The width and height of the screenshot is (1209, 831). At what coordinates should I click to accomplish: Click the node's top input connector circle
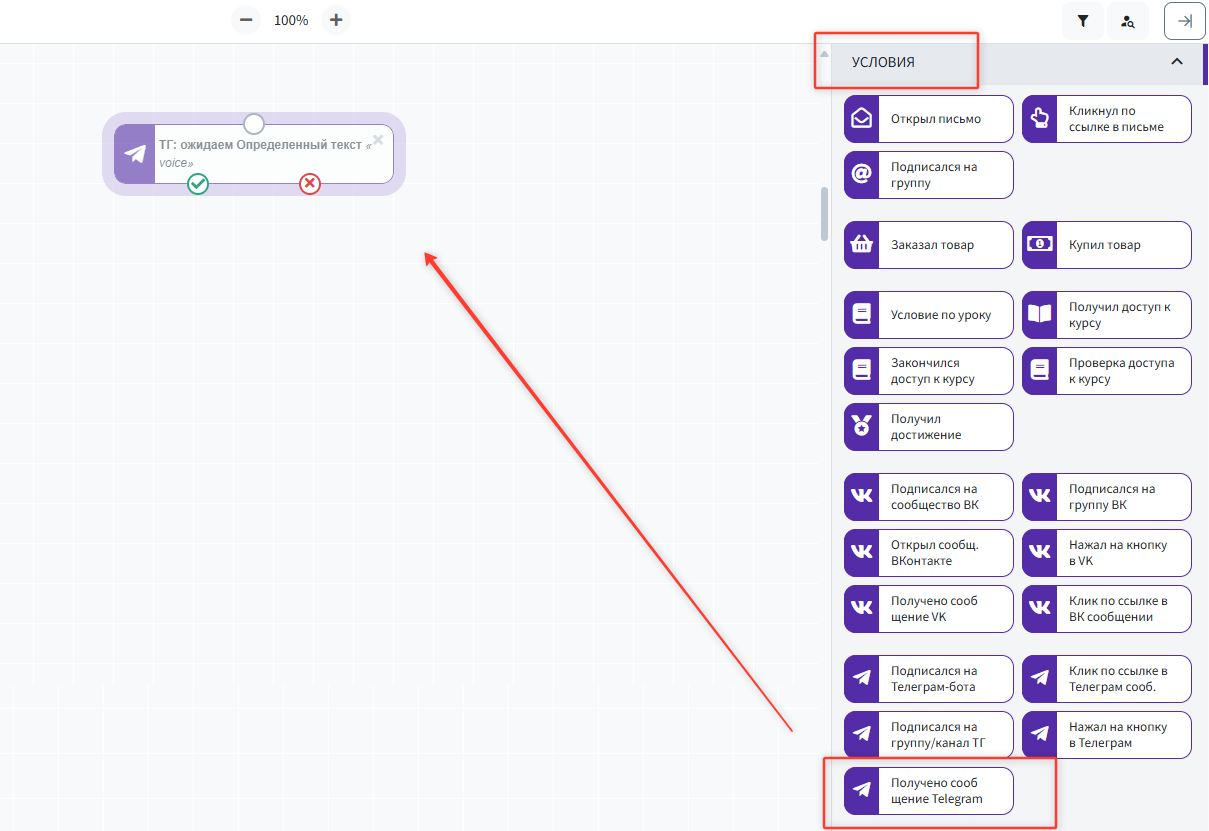254,123
